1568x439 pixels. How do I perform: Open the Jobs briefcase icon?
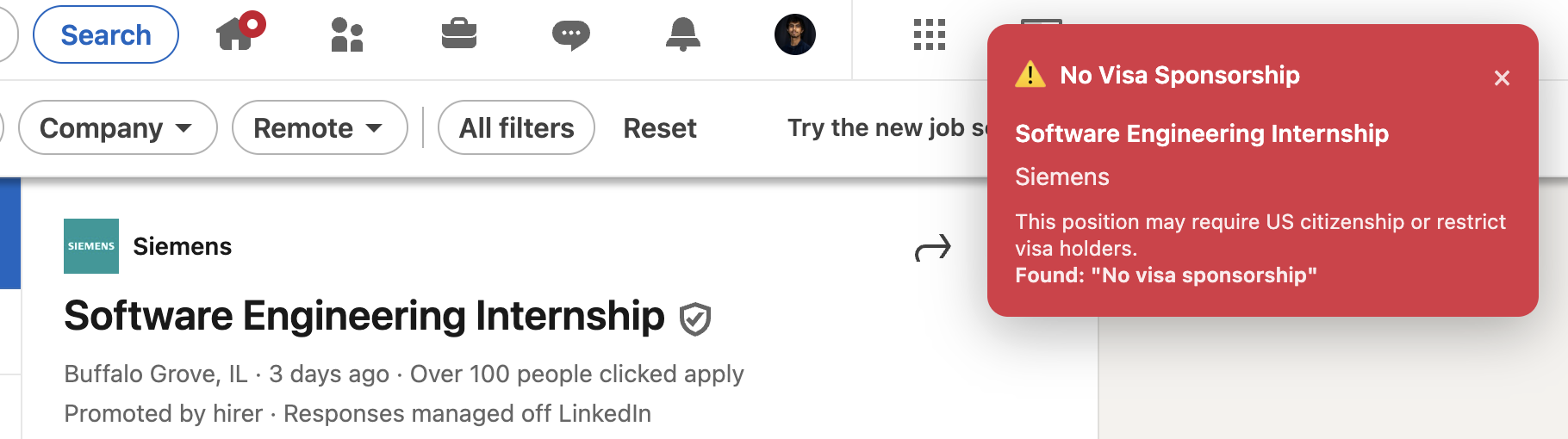(x=459, y=34)
